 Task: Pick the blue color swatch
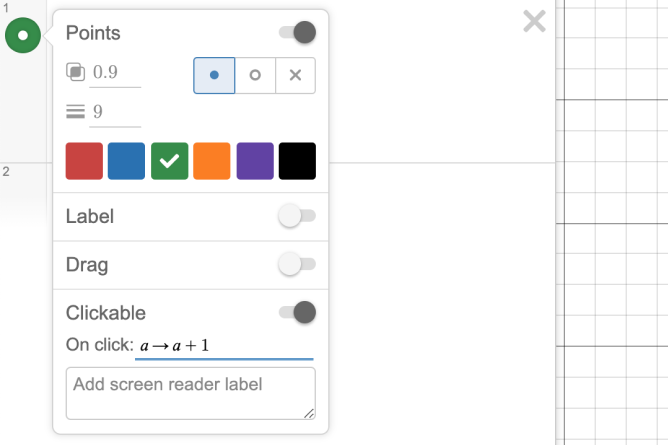(x=127, y=161)
